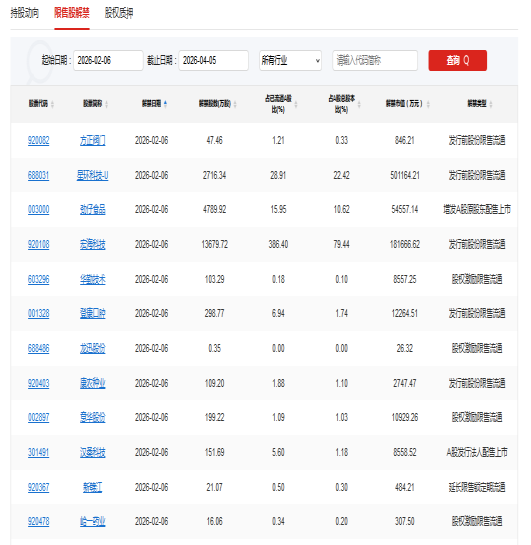Click the type cell in row 920367
This screenshot has height=545, width=531.
pyautogui.click(x=477, y=487)
